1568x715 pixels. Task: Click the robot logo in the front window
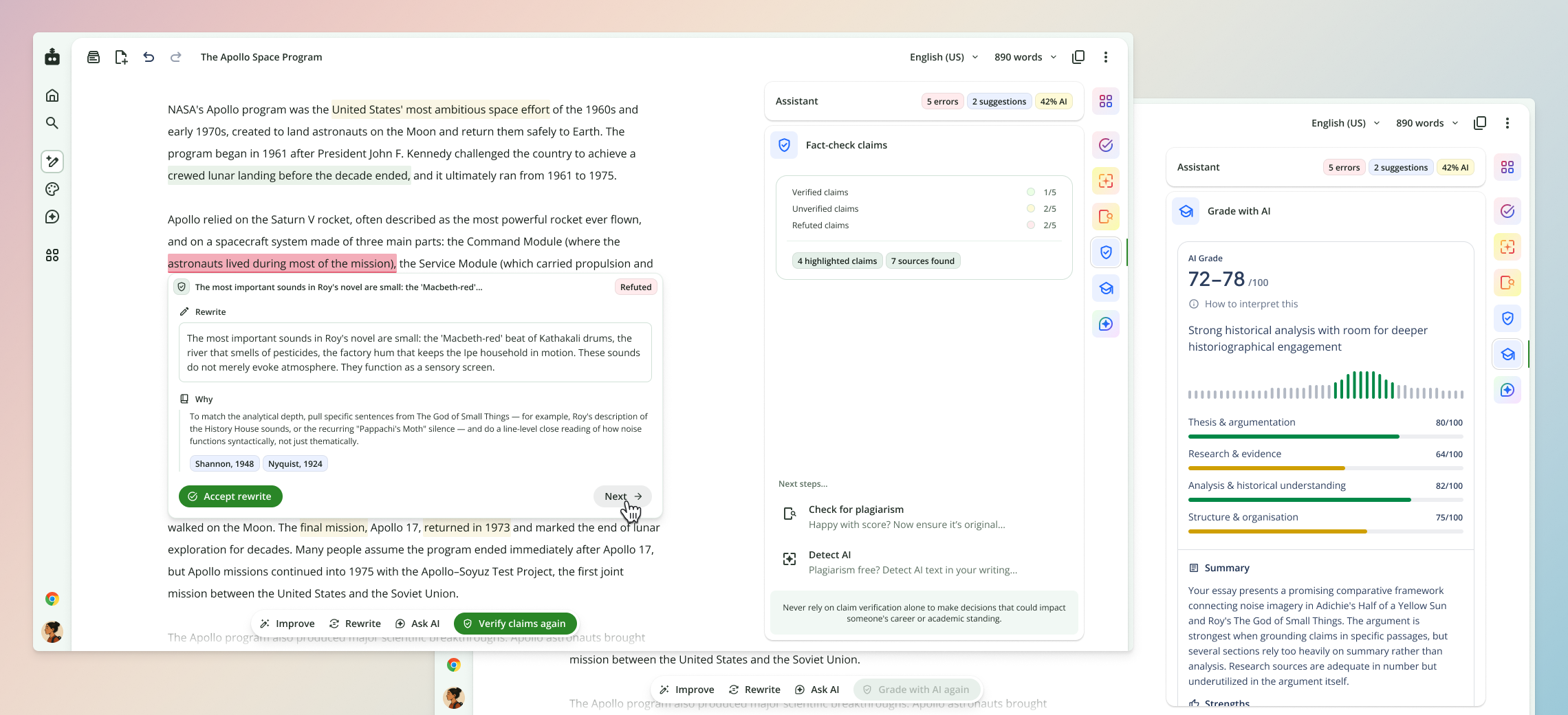pyautogui.click(x=52, y=57)
